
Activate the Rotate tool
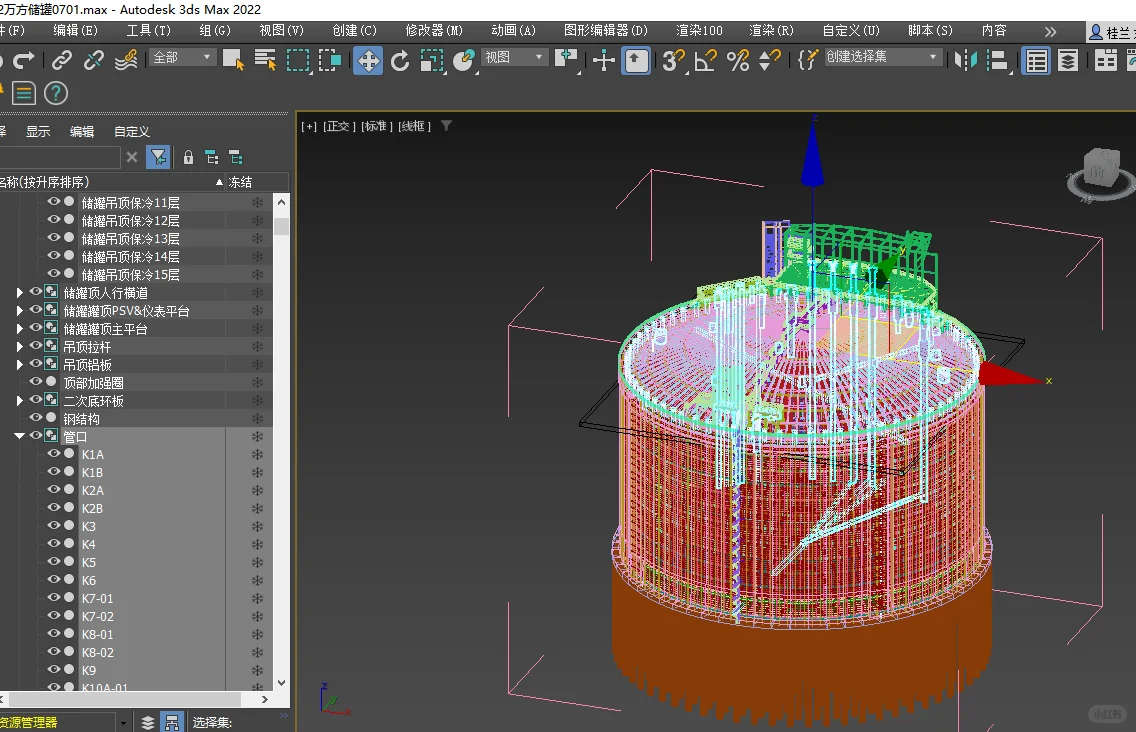(x=400, y=61)
